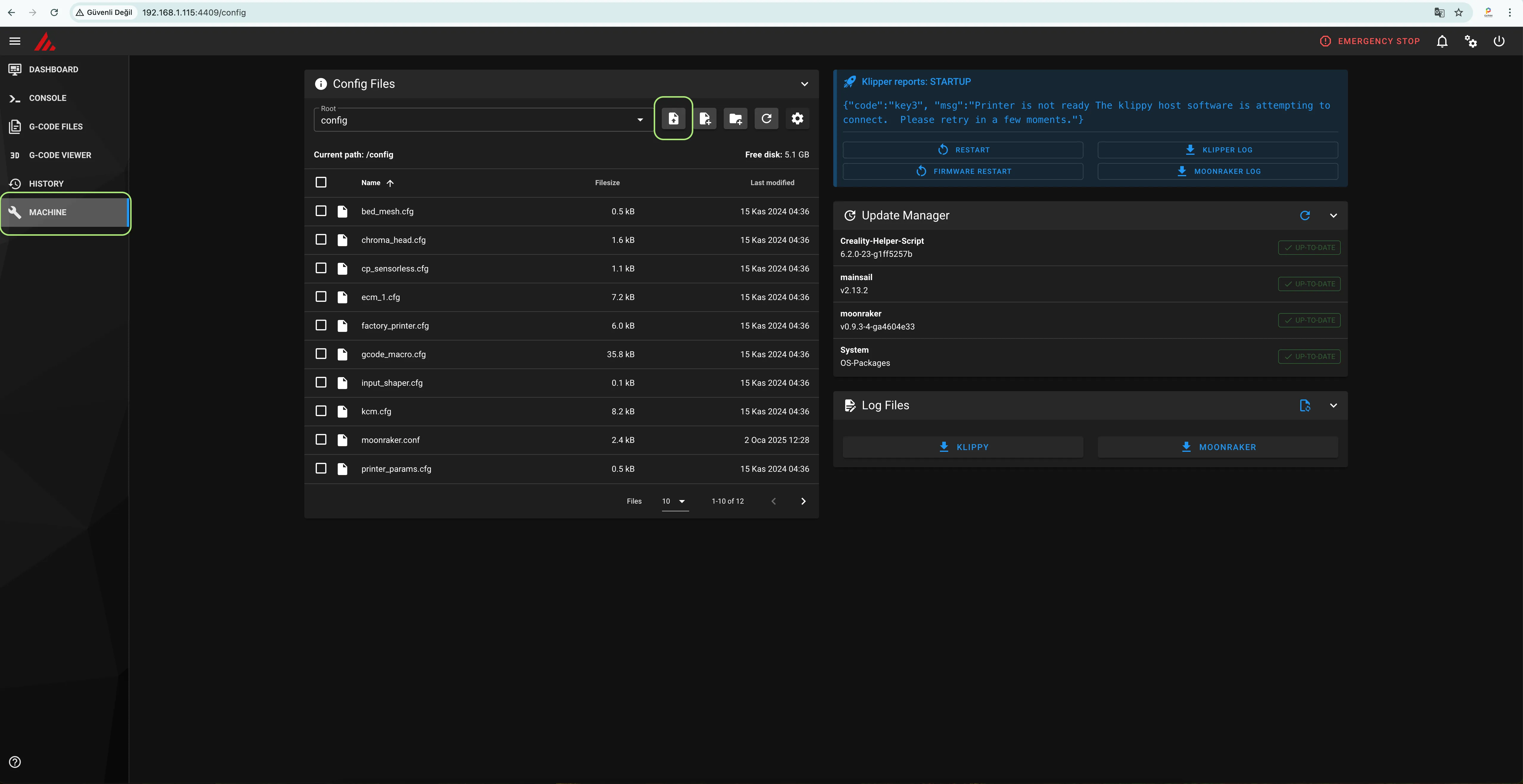Viewport: 1523px width, 784px height.
Task: Download the Klippy log file
Action: coord(963,447)
